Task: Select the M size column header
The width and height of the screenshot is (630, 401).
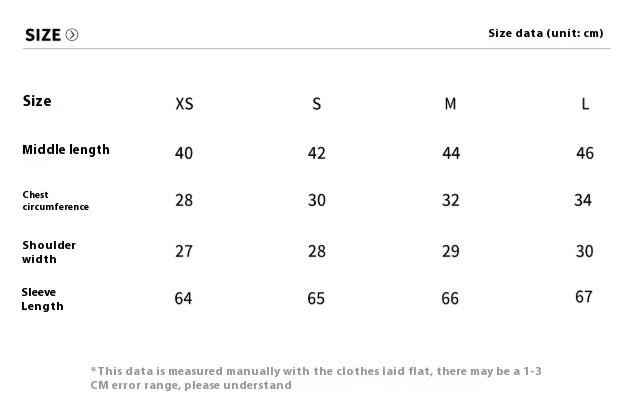Action: (x=450, y=104)
